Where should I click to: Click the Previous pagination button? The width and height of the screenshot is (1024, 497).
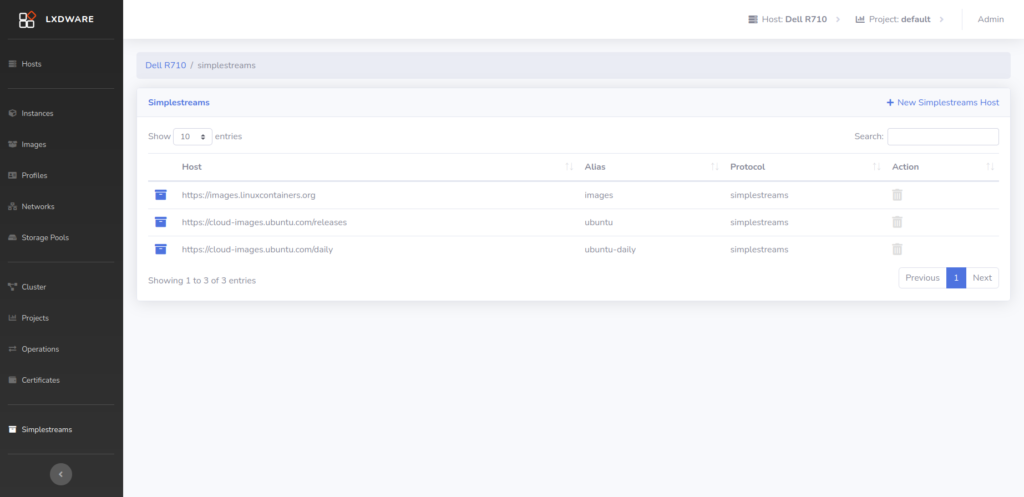click(922, 278)
